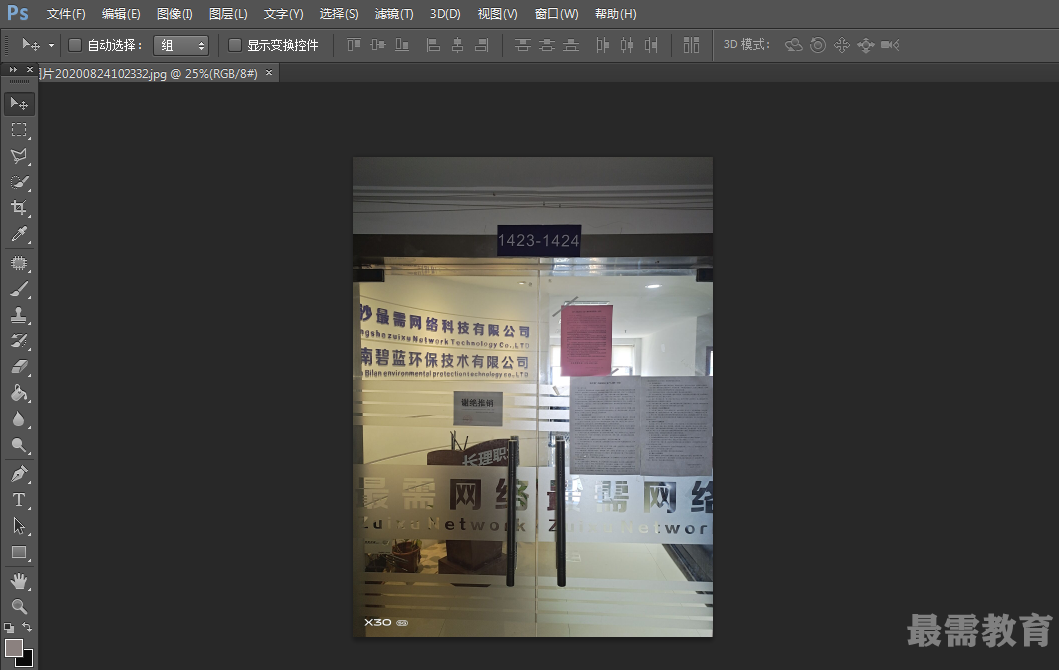Open the 编辑(E) menu
The image size is (1059, 670).
pos(121,14)
